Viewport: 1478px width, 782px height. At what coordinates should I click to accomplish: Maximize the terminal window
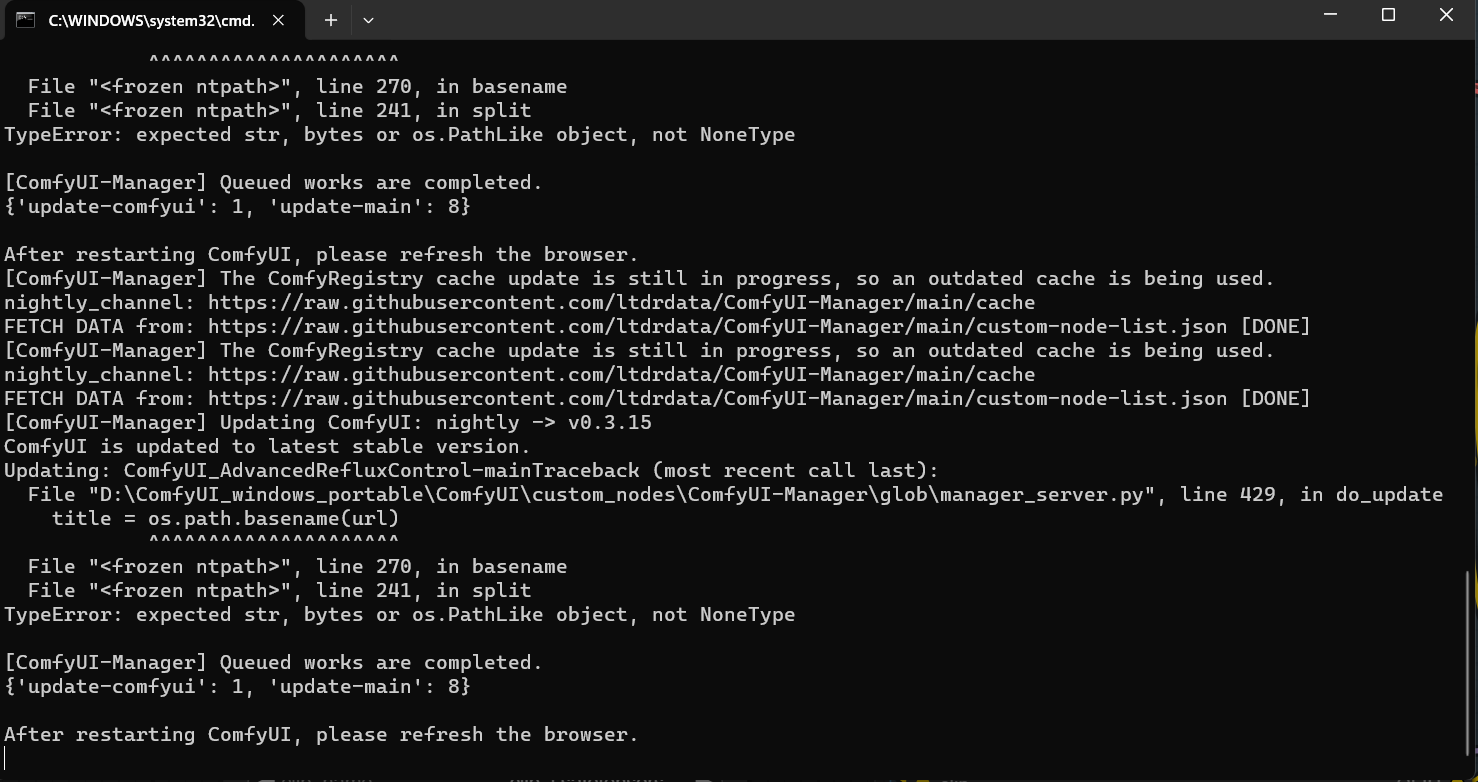(x=1388, y=15)
